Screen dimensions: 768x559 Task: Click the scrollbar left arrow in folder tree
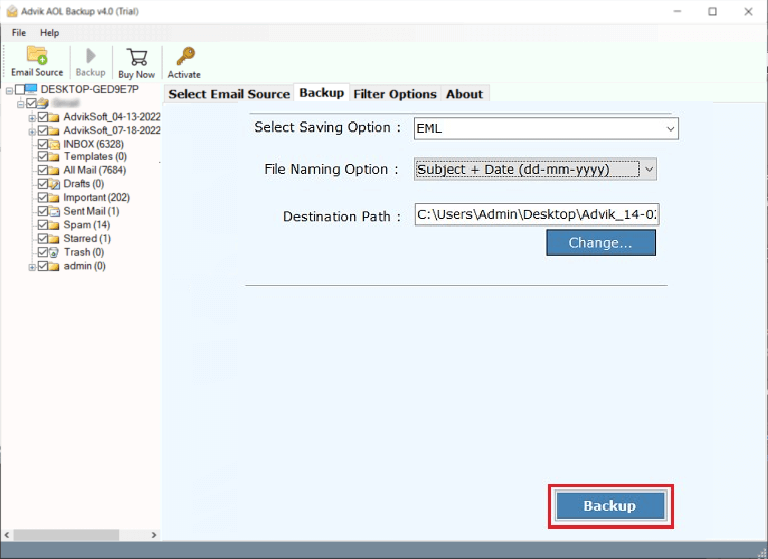[7, 535]
